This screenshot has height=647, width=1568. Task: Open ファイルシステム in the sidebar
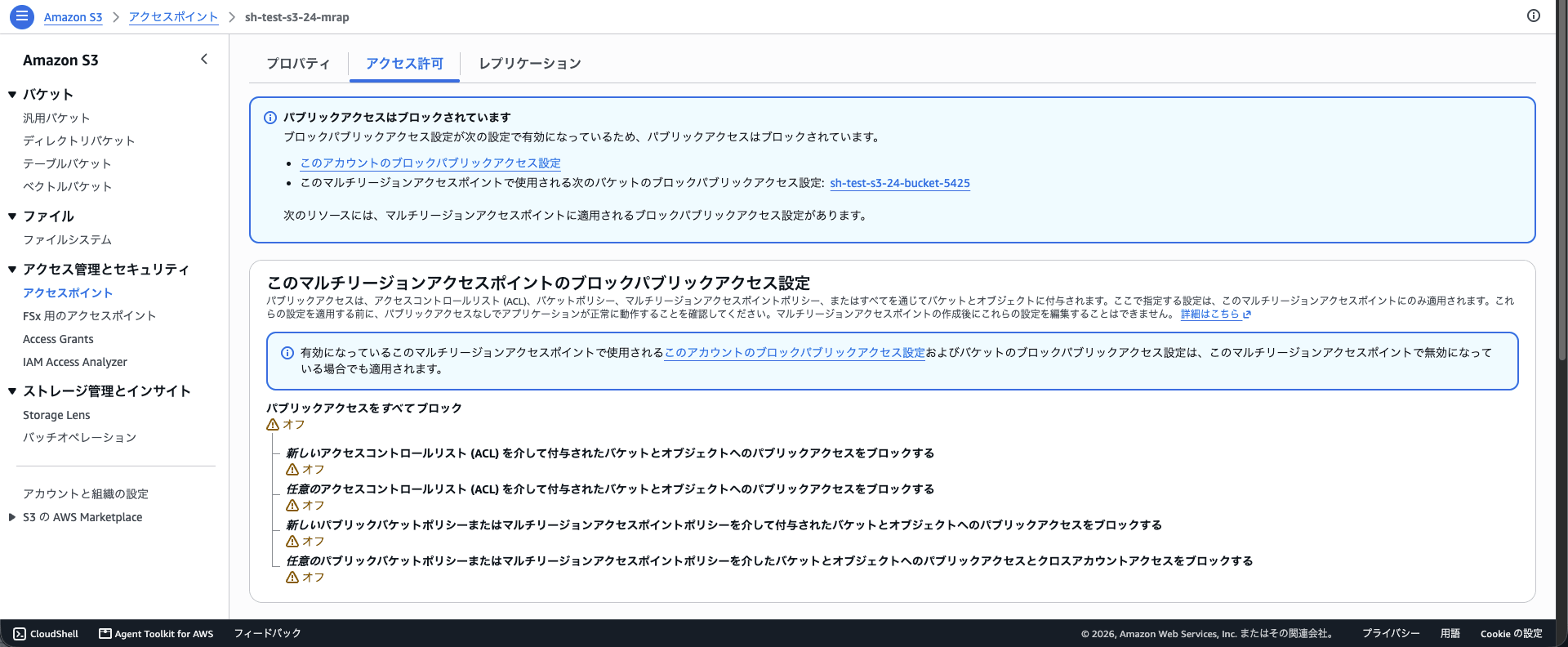pos(67,240)
